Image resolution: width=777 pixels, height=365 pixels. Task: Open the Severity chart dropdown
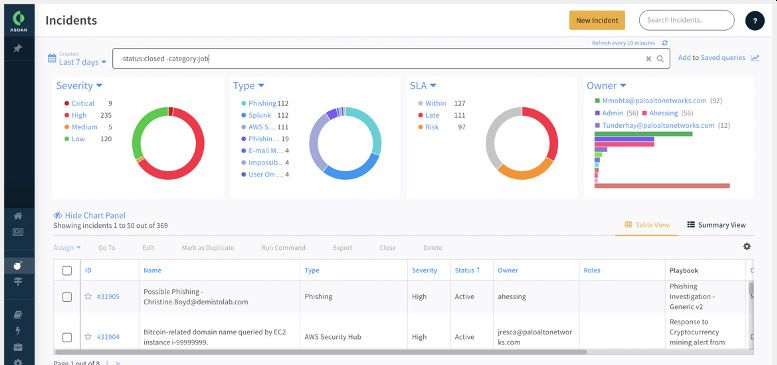[79, 86]
